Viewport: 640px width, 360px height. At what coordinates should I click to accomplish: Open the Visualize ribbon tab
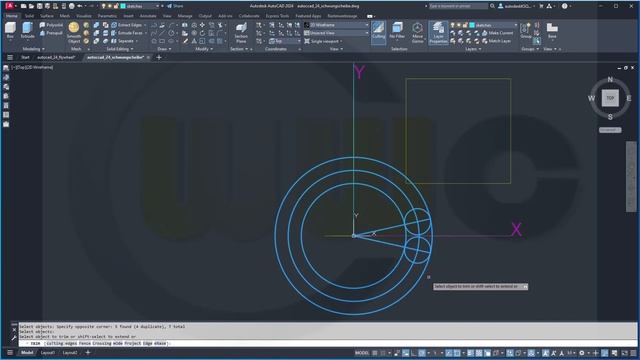tap(84, 16)
